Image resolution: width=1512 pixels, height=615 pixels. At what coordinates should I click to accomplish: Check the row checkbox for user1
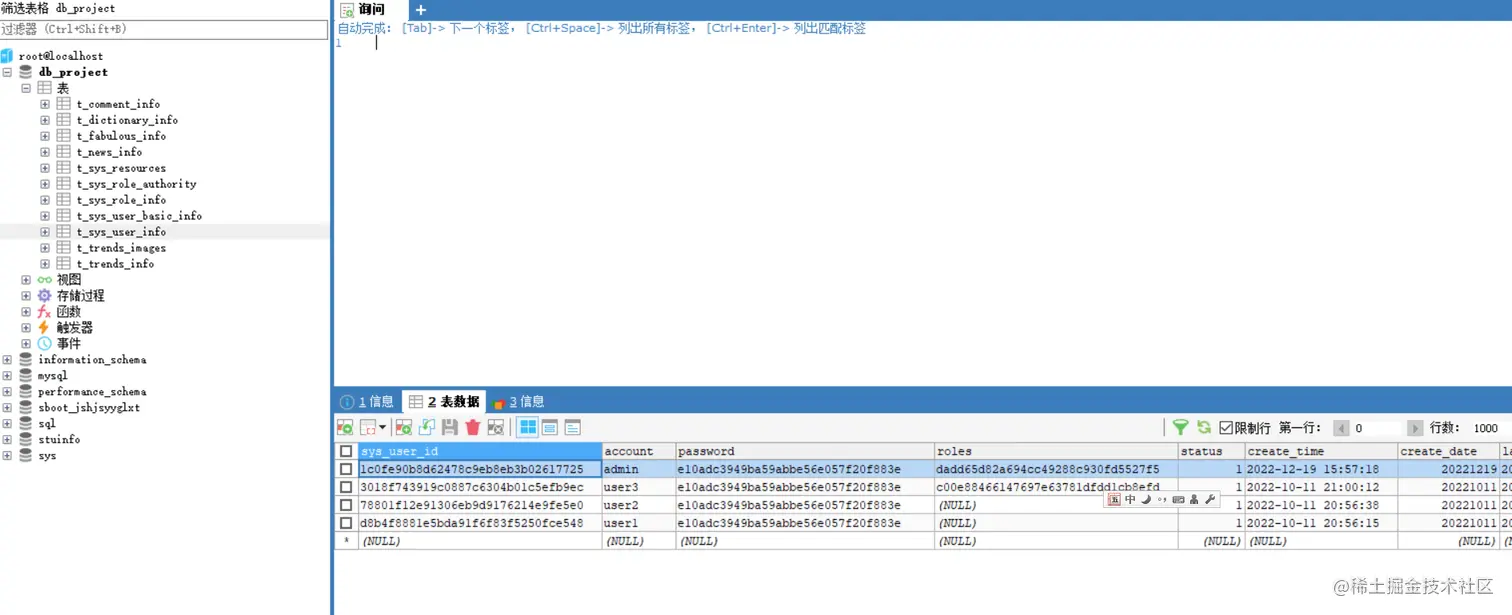point(346,523)
